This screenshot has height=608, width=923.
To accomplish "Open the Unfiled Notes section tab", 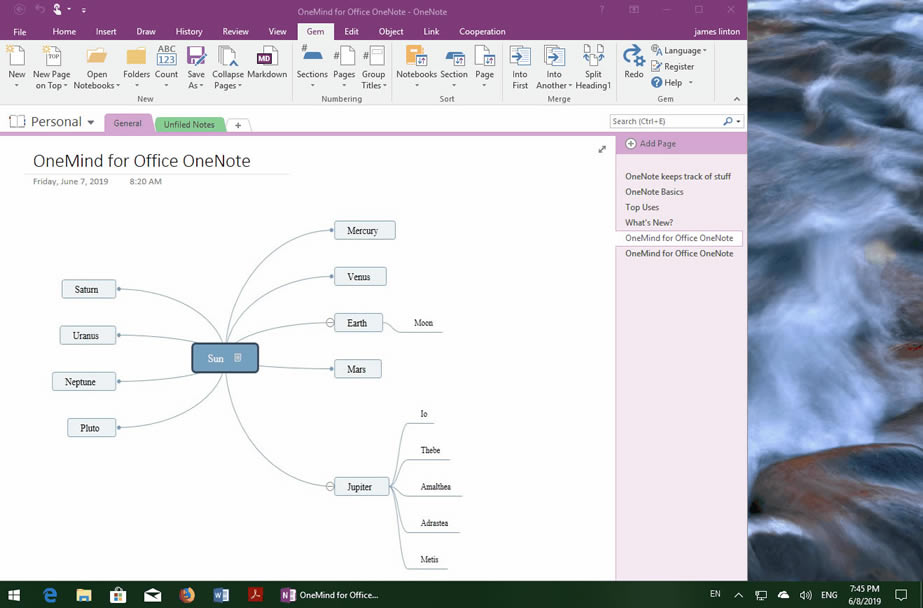I will pos(189,125).
